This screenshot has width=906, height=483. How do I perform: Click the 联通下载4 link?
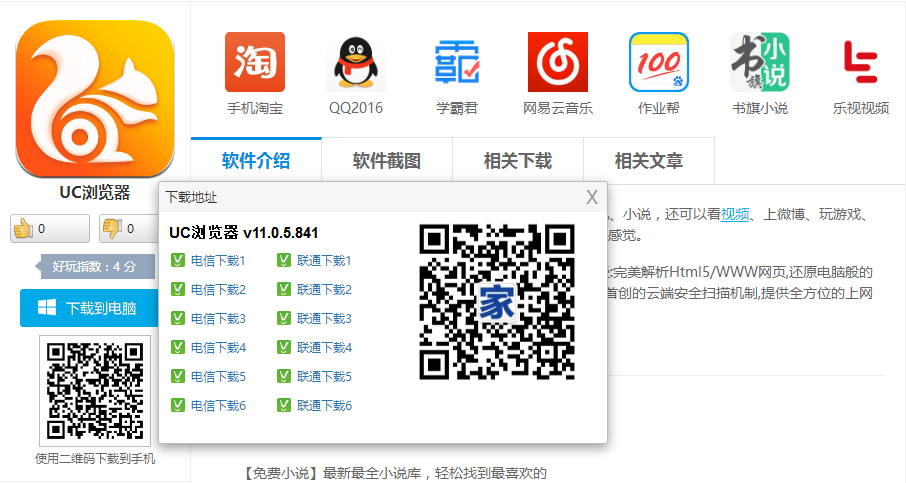[324, 347]
